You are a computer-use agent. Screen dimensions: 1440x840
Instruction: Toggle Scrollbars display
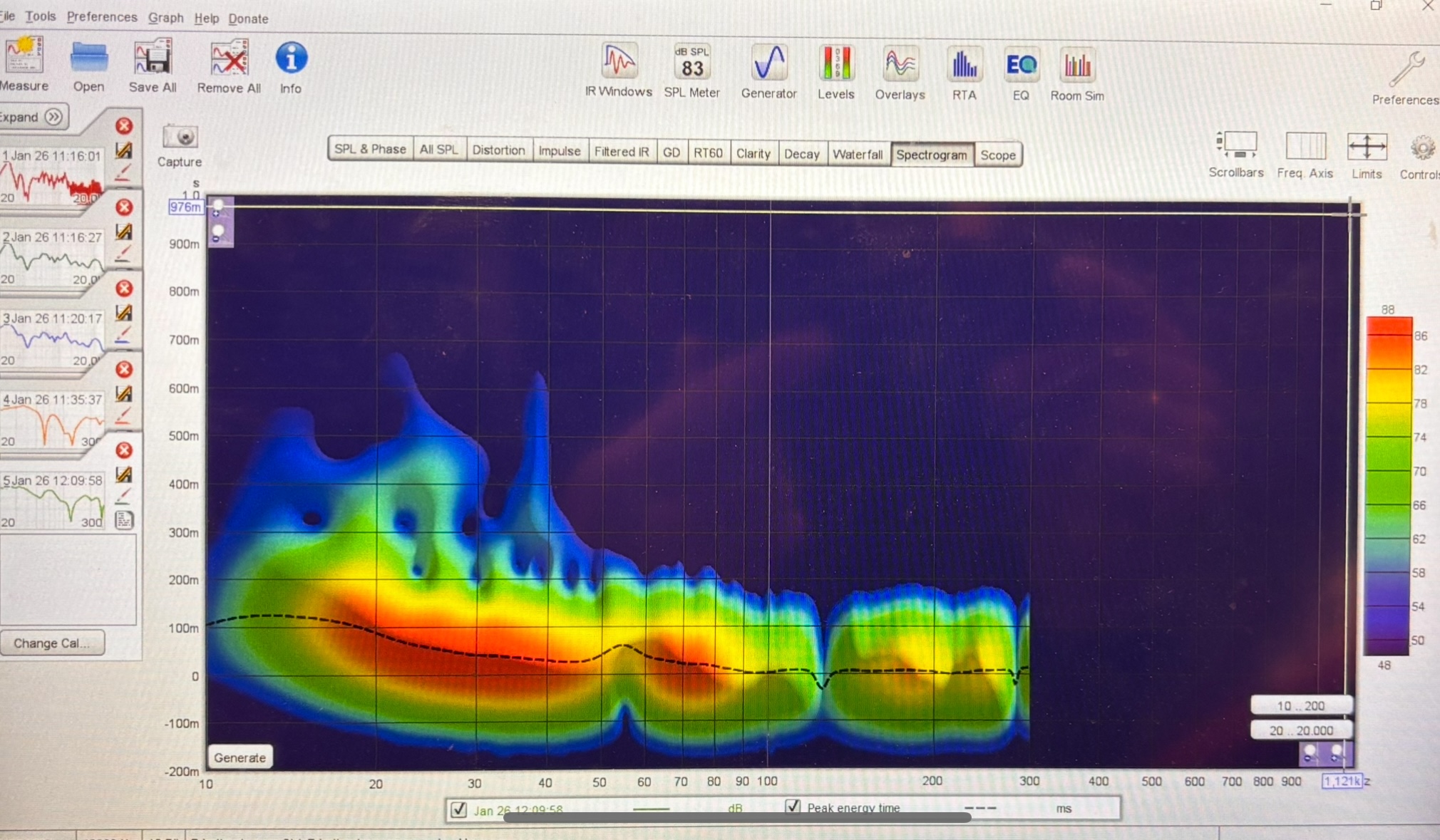[1236, 146]
